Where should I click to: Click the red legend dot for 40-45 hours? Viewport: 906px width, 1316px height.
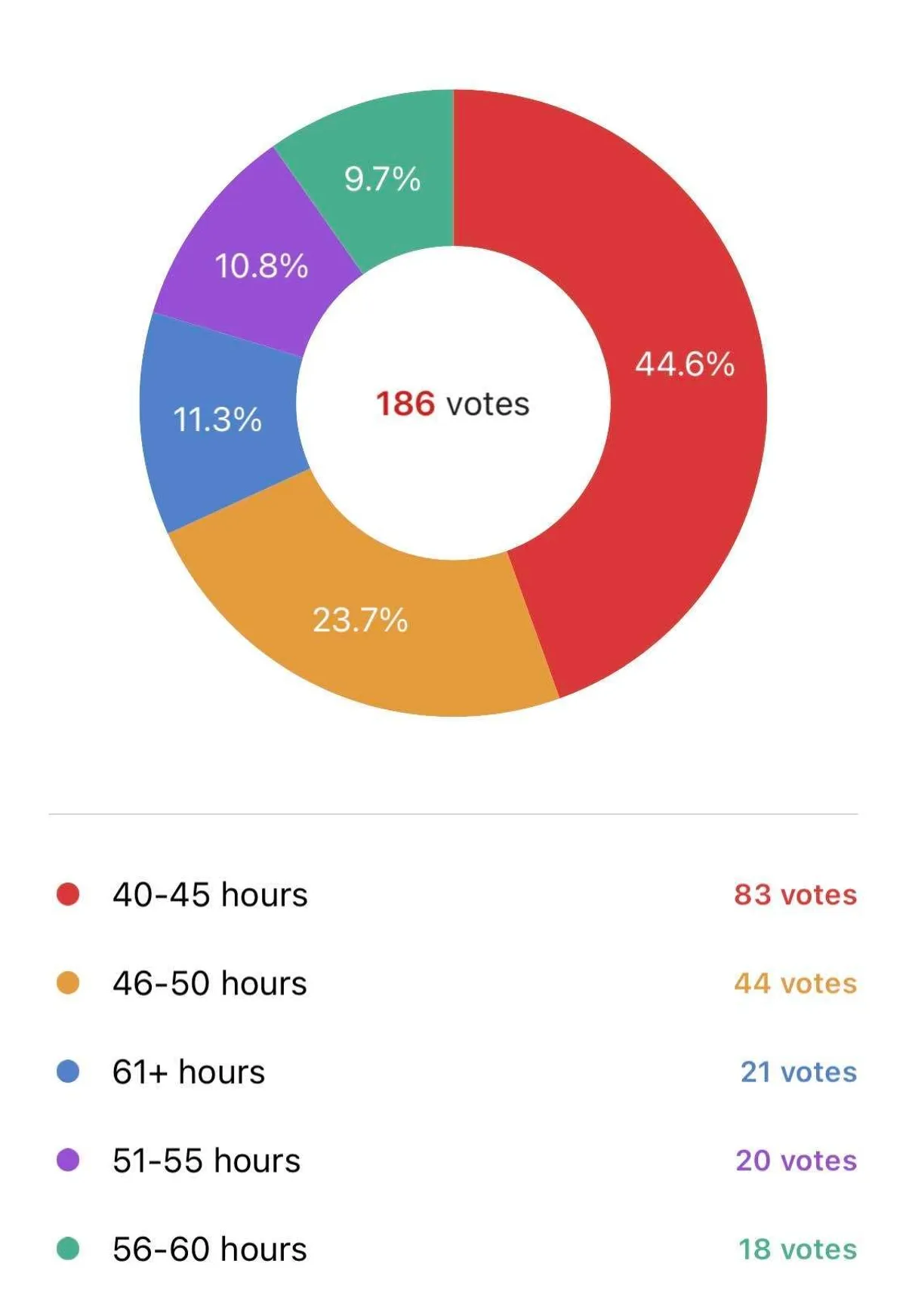coord(68,894)
